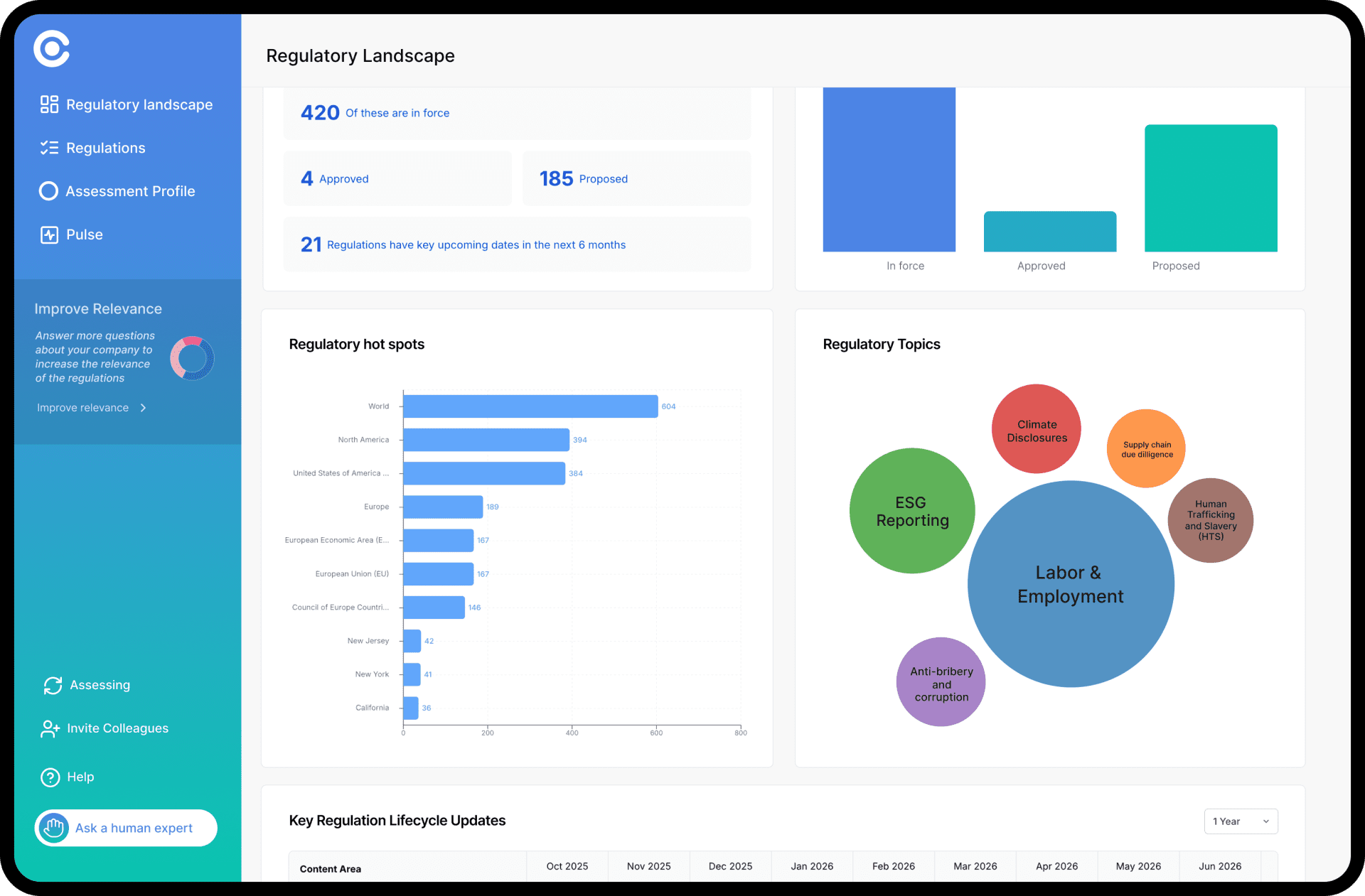
Task: Click the raised hand expert icon
Action: tap(54, 828)
